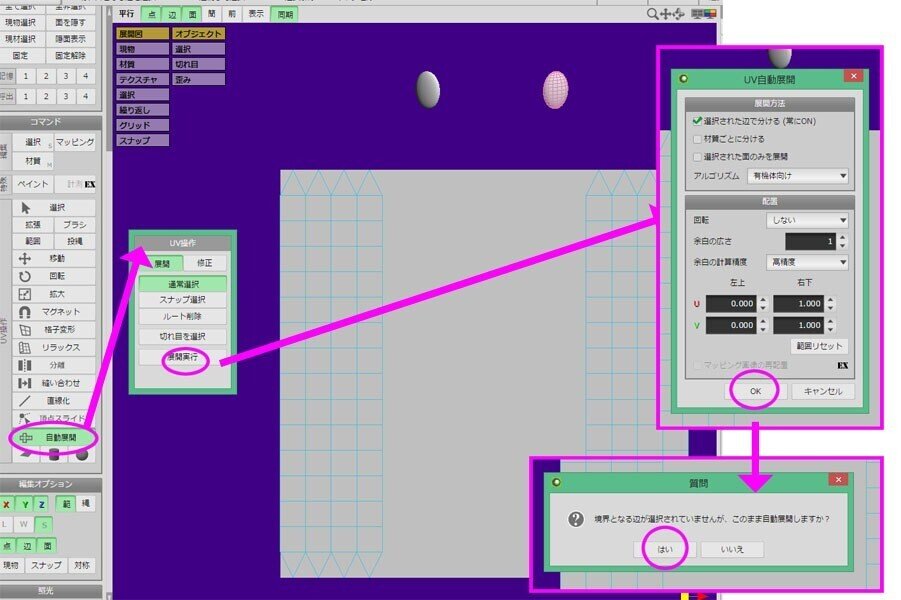
Task: Choose the 拡大 scale tool
Action: click(53, 294)
